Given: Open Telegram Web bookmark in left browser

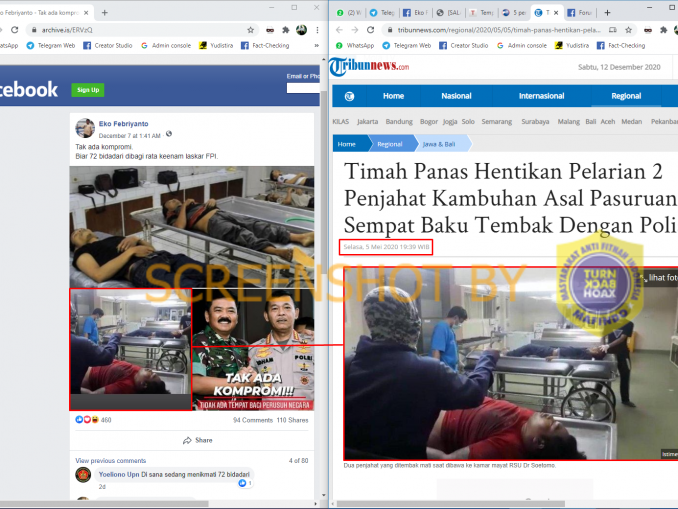Looking at the screenshot, I should 51,45.
